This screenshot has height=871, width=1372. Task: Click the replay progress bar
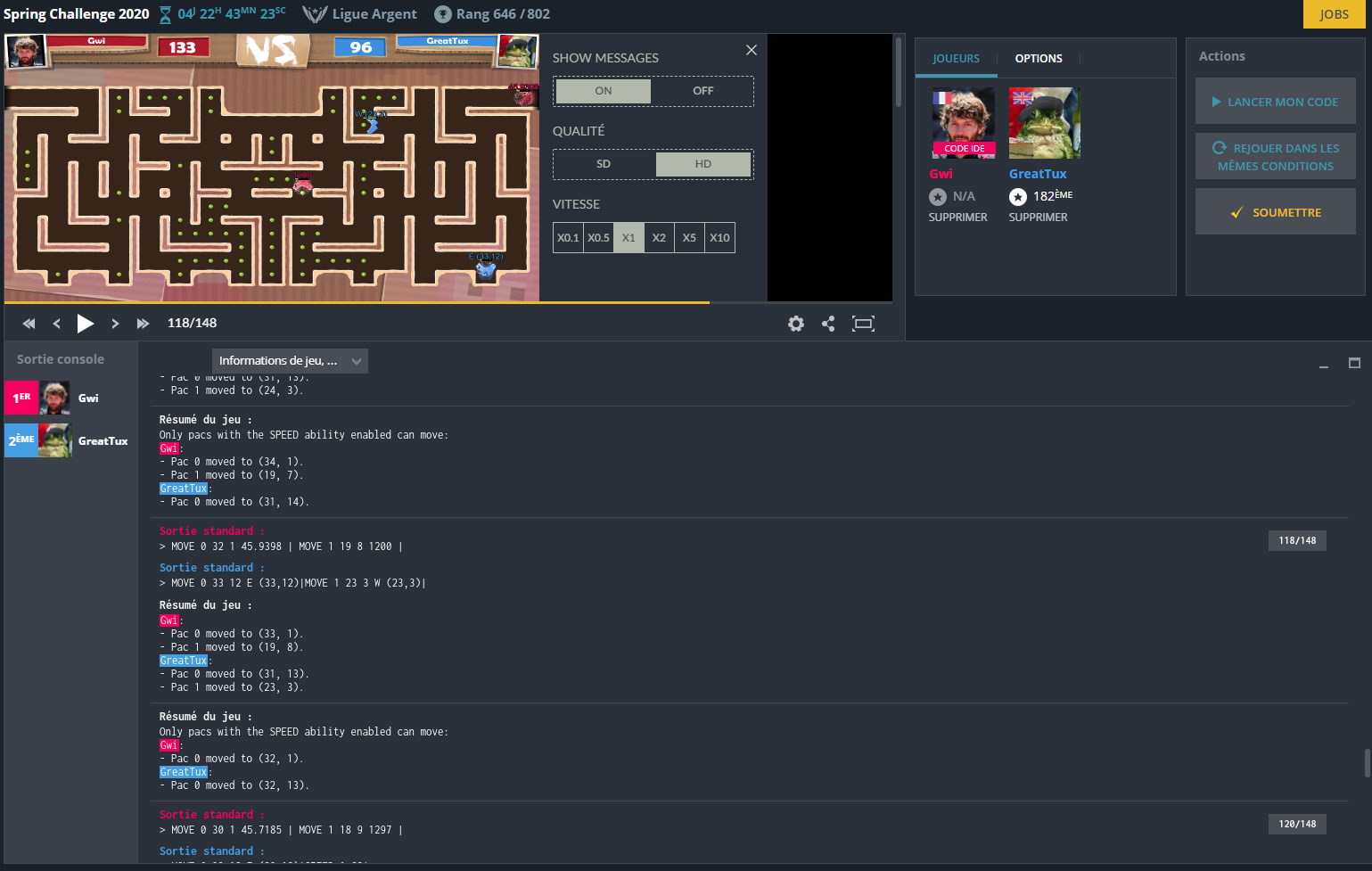(448, 303)
